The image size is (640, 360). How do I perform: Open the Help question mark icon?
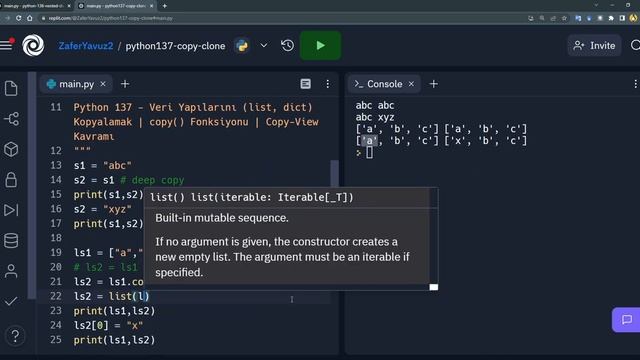pyautogui.click(x=15, y=336)
